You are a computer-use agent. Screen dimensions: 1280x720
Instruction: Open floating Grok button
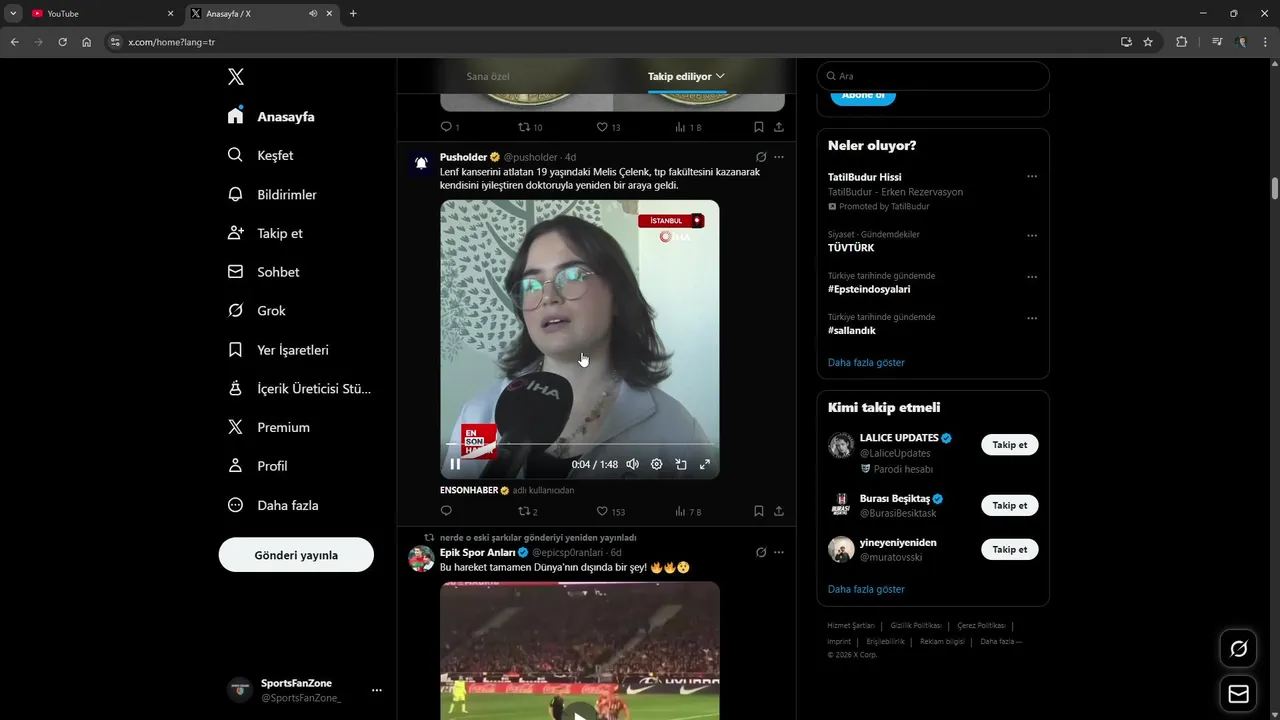(1238, 649)
